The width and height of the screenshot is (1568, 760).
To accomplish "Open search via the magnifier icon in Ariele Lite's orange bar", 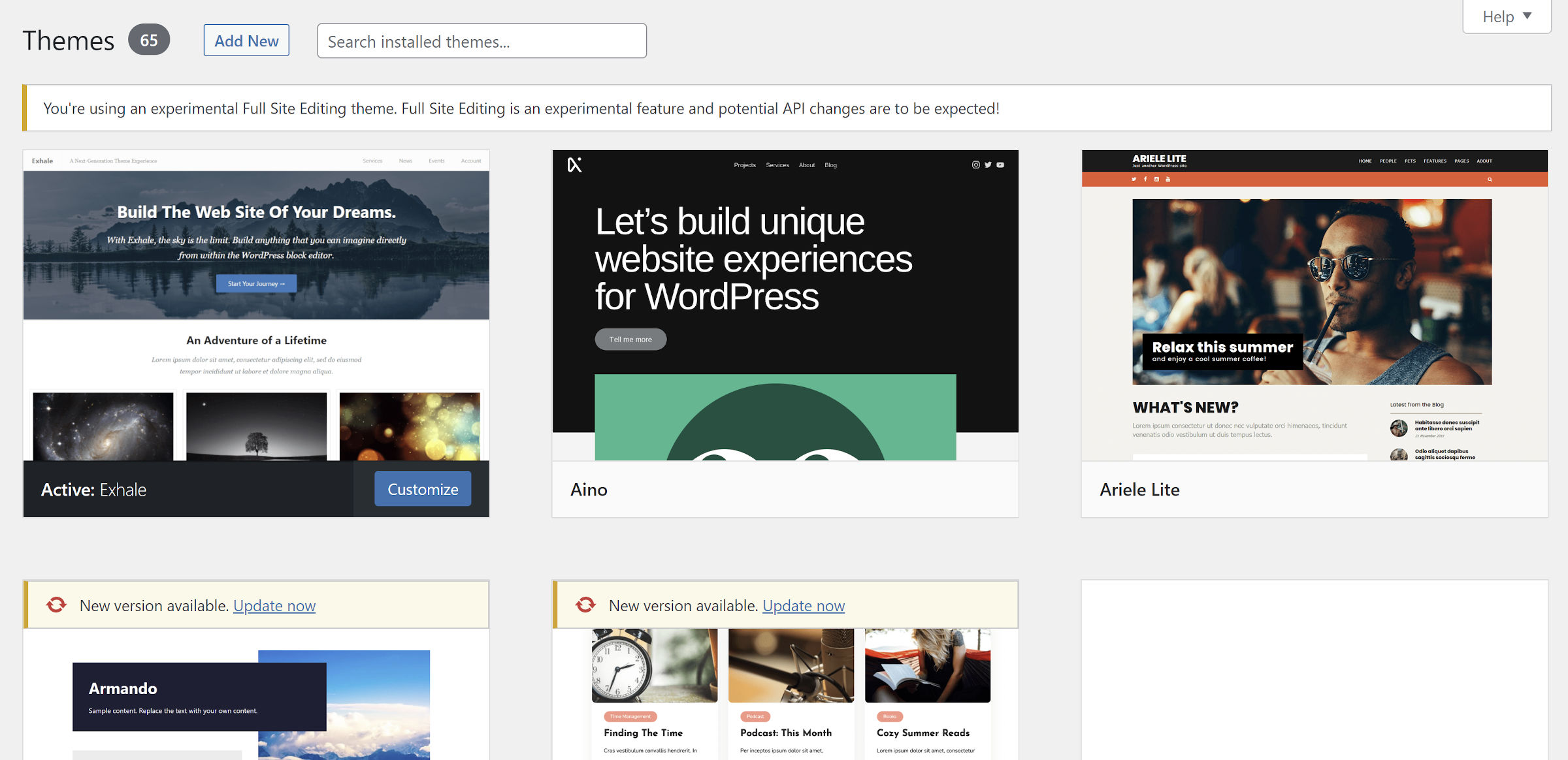I will coord(1490,179).
